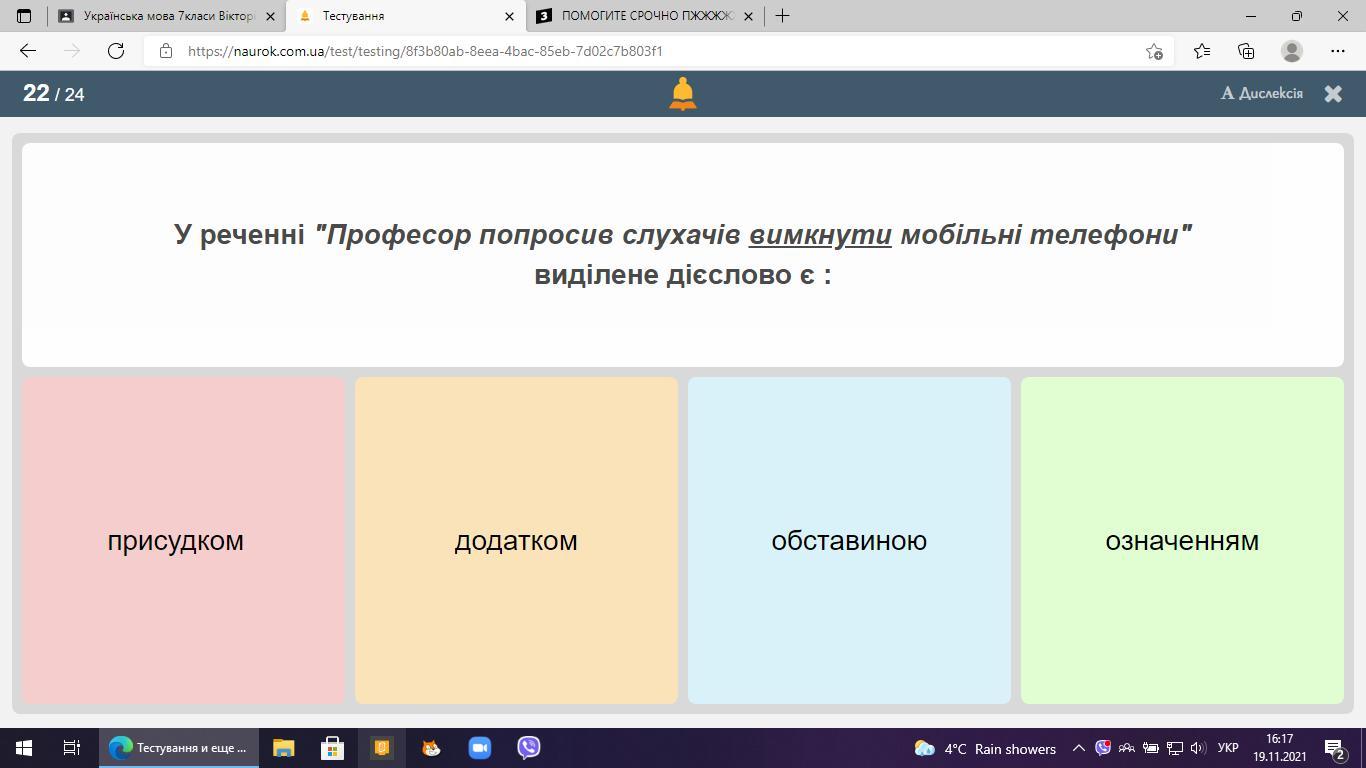Refresh the current page

(x=116, y=51)
